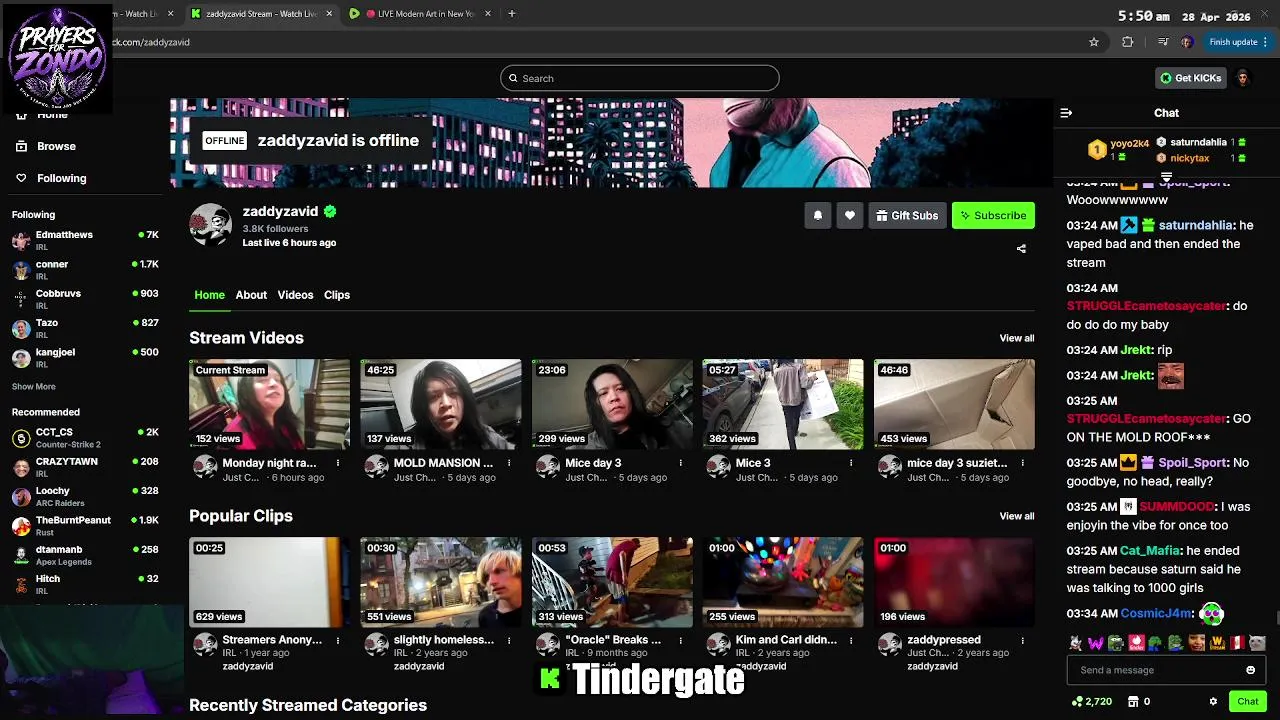Open options menu for MOLD MANSION video
The width and height of the screenshot is (1280, 720).
[509, 463]
